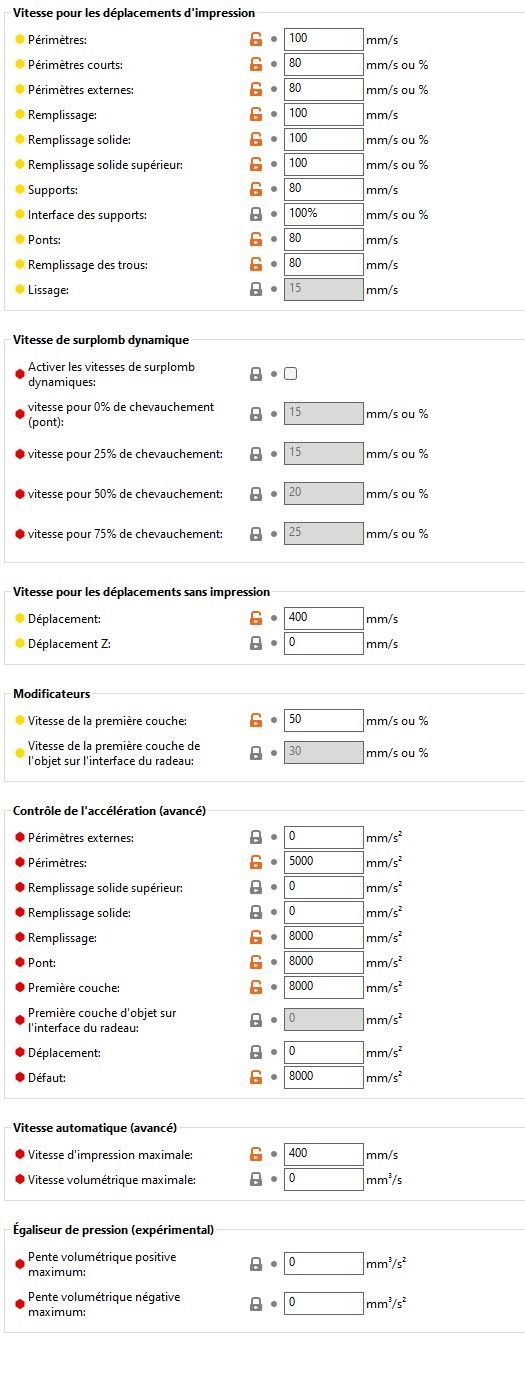This screenshot has width=525, height=1376.
Task: Enable the dynamic overhang speeds checkbox
Action: pos(291,374)
